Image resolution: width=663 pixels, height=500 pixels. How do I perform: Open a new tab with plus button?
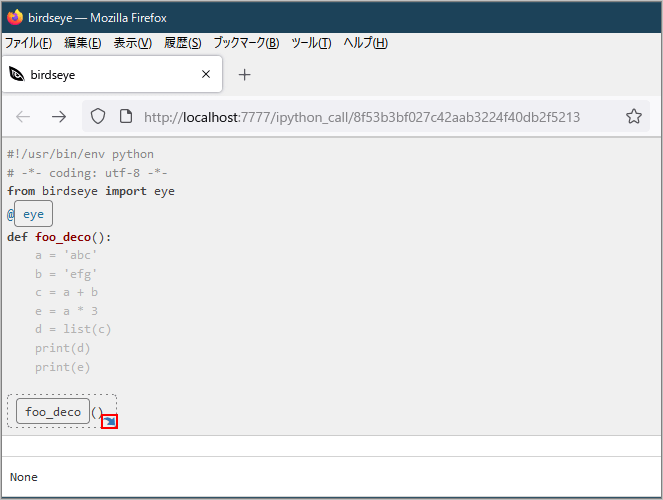point(244,75)
